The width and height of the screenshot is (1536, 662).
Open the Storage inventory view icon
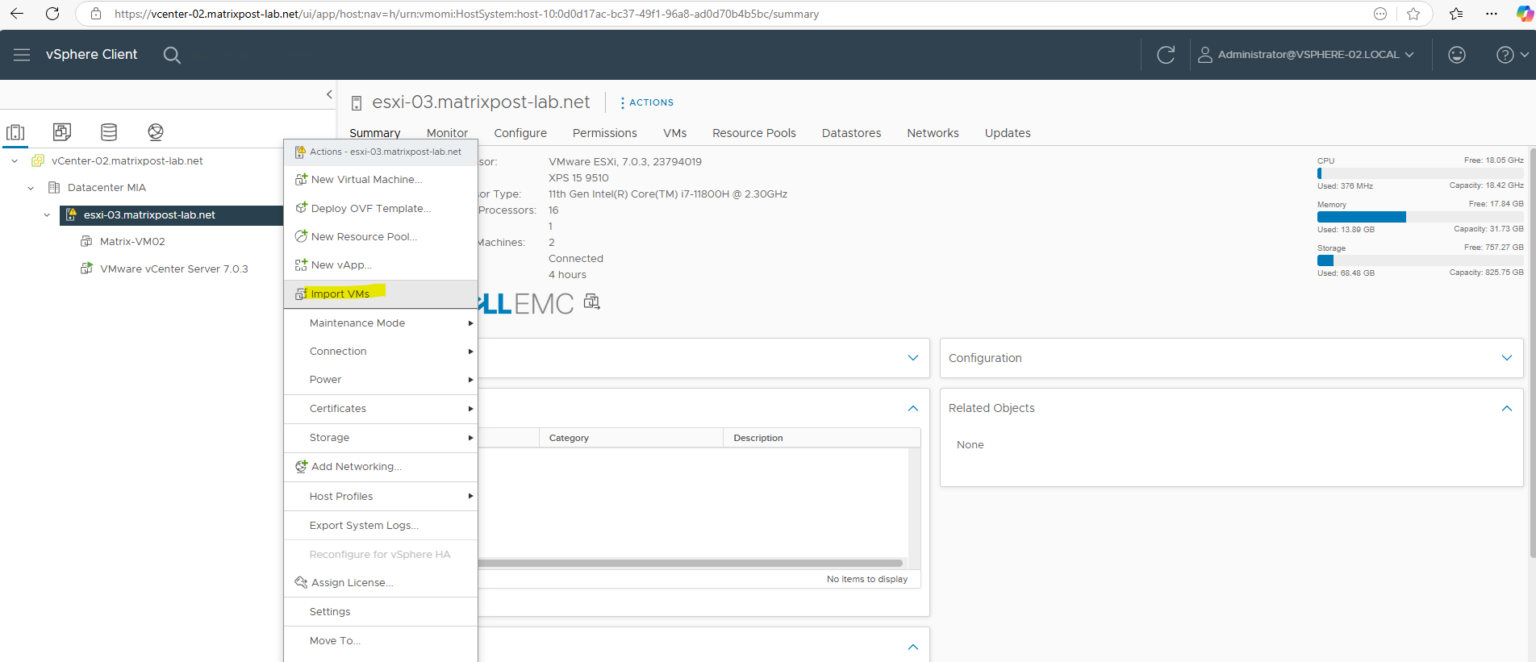pyautogui.click(x=108, y=132)
